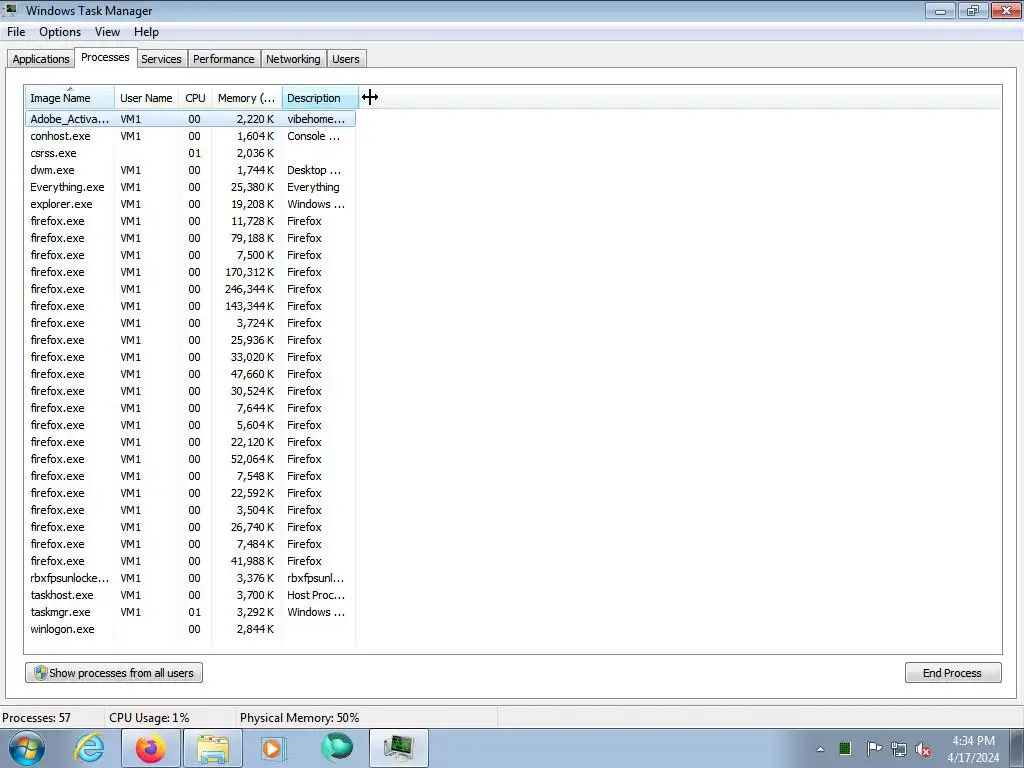Select the taskhost.exe process
The image size is (1024, 768).
point(191,595)
